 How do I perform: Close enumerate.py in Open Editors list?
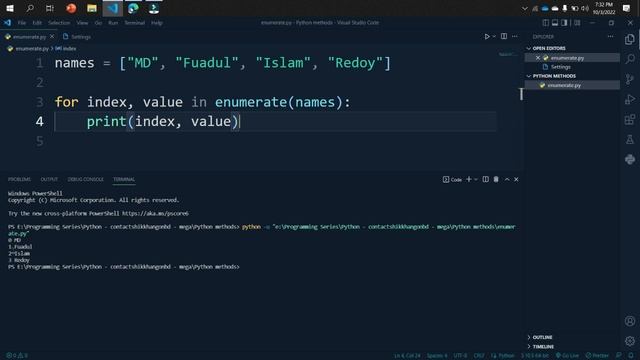pyautogui.click(x=538, y=58)
